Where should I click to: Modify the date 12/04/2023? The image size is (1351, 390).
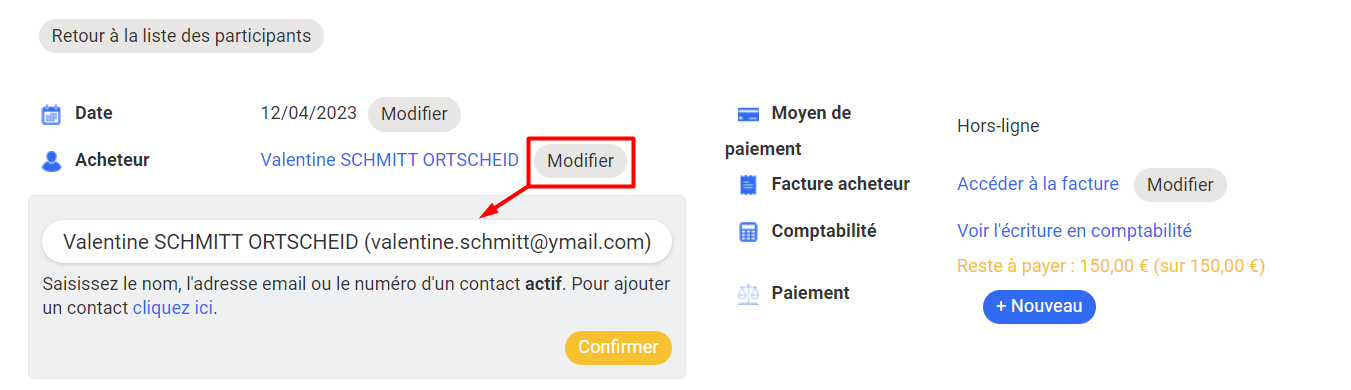pyautogui.click(x=414, y=114)
